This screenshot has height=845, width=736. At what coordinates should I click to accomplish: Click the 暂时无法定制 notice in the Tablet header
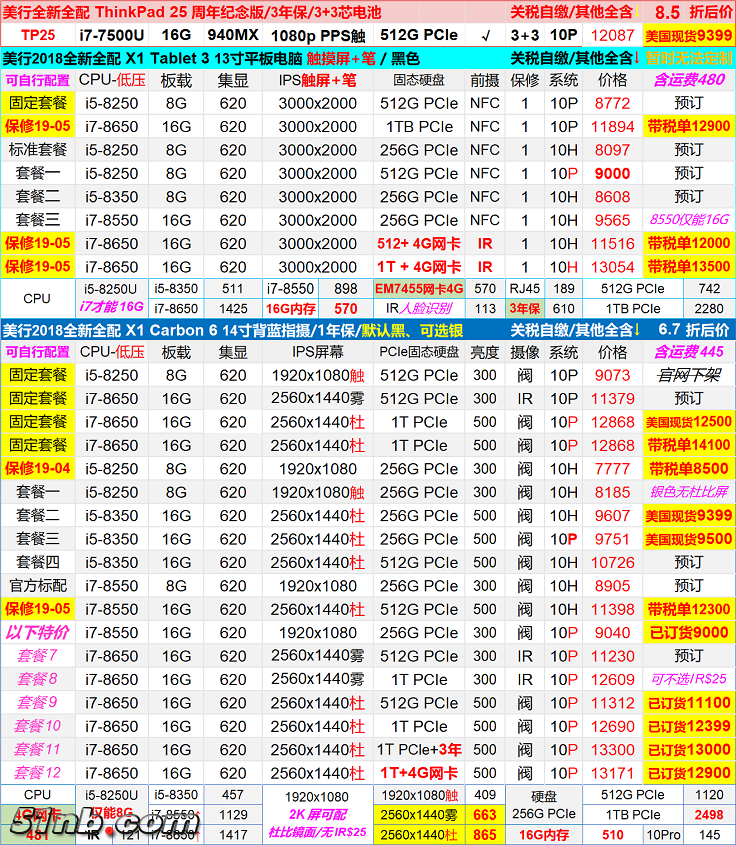pos(689,58)
